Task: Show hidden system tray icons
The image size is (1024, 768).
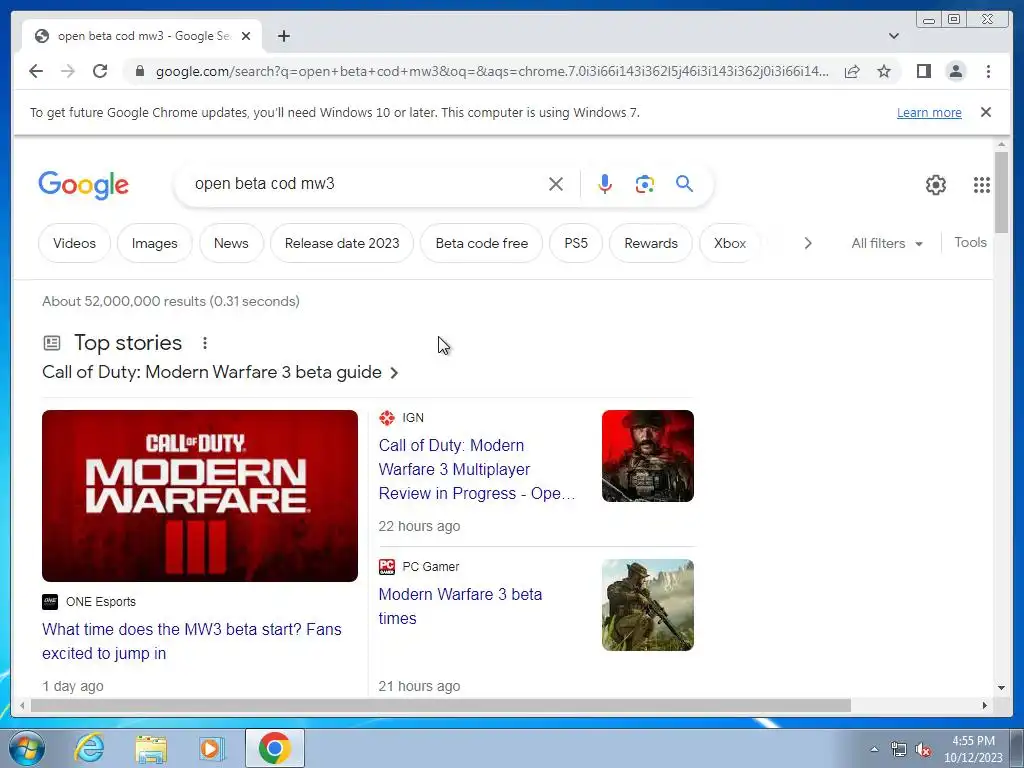Action: point(874,749)
